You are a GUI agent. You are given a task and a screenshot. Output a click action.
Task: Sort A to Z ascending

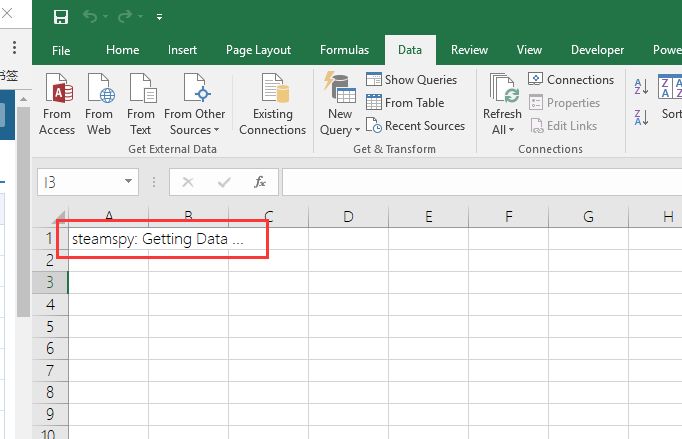(x=642, y=87)
